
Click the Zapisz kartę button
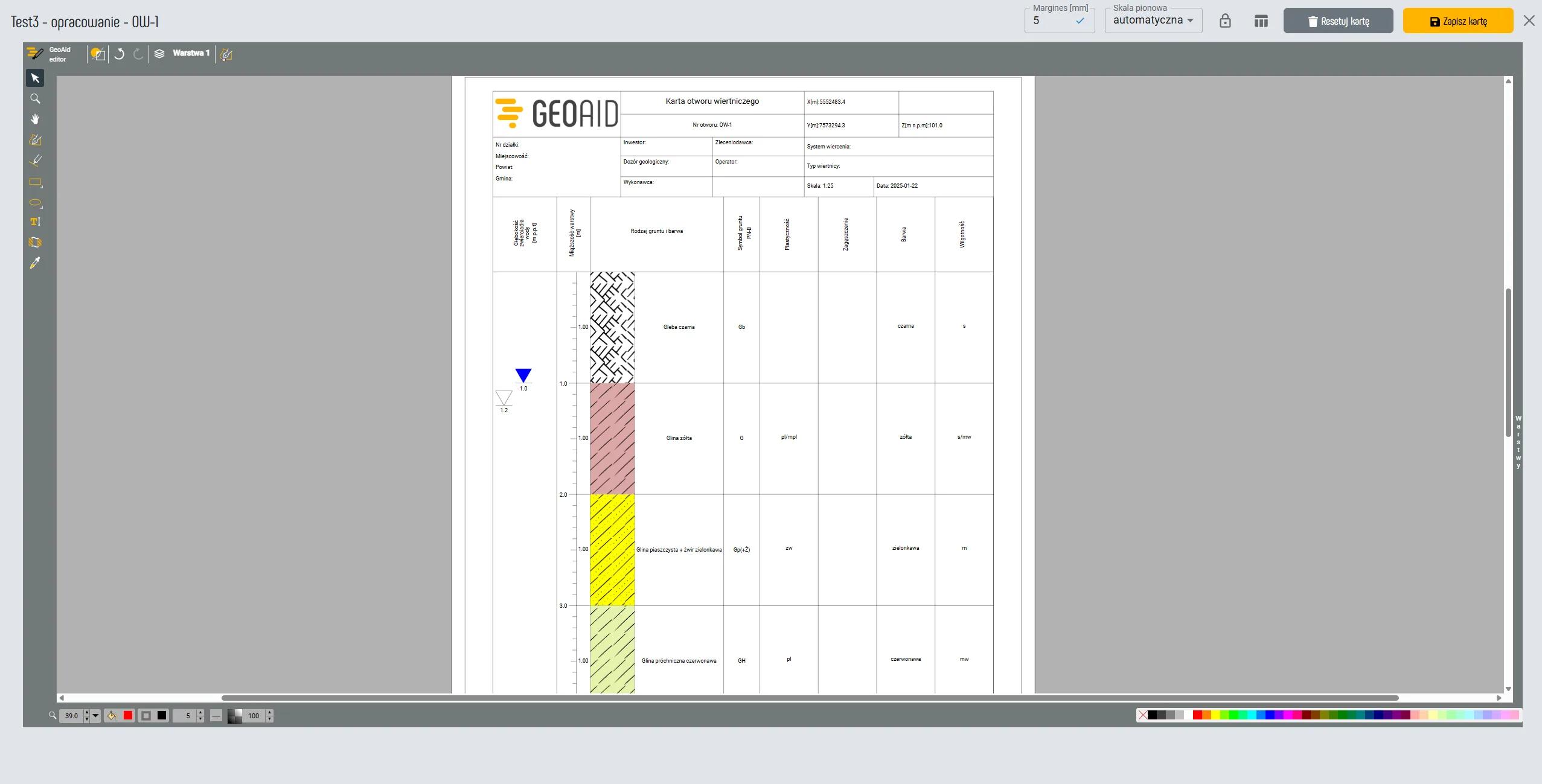click(1457, 21)
